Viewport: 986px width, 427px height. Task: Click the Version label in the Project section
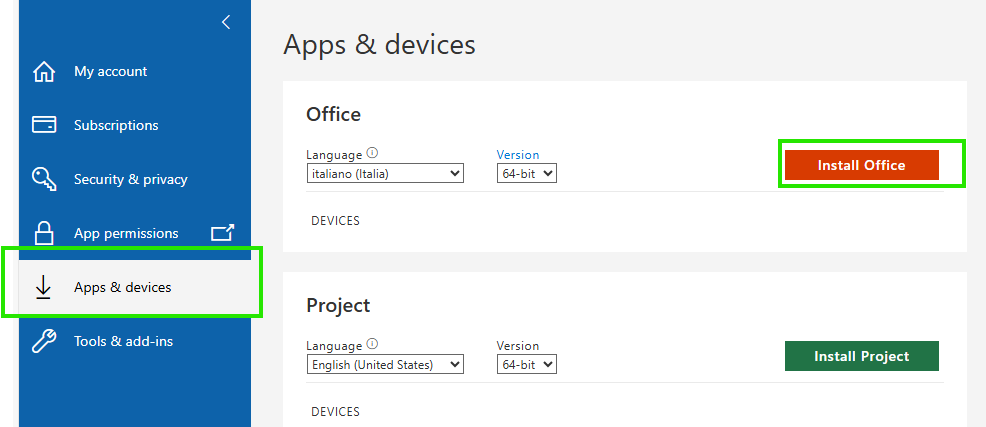[x=518, y=346]
